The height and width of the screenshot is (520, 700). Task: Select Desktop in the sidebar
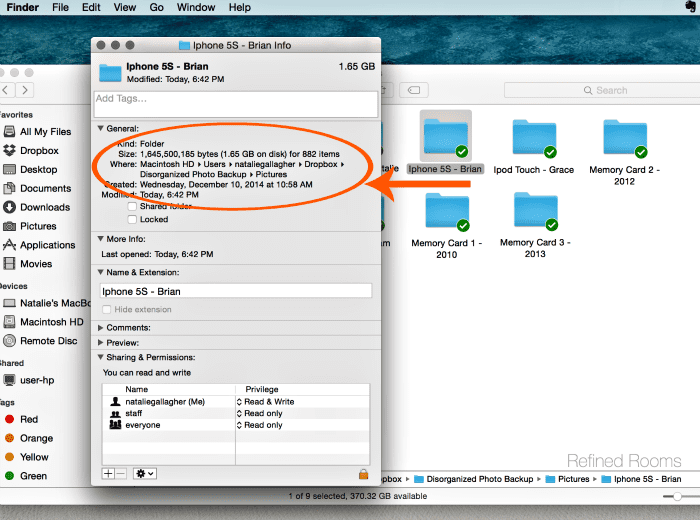click(x=30, y=170)
